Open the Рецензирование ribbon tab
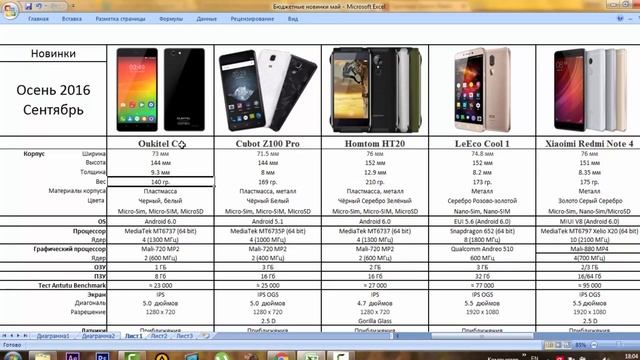This screenshot has height=360, width=640. point(252,19)
